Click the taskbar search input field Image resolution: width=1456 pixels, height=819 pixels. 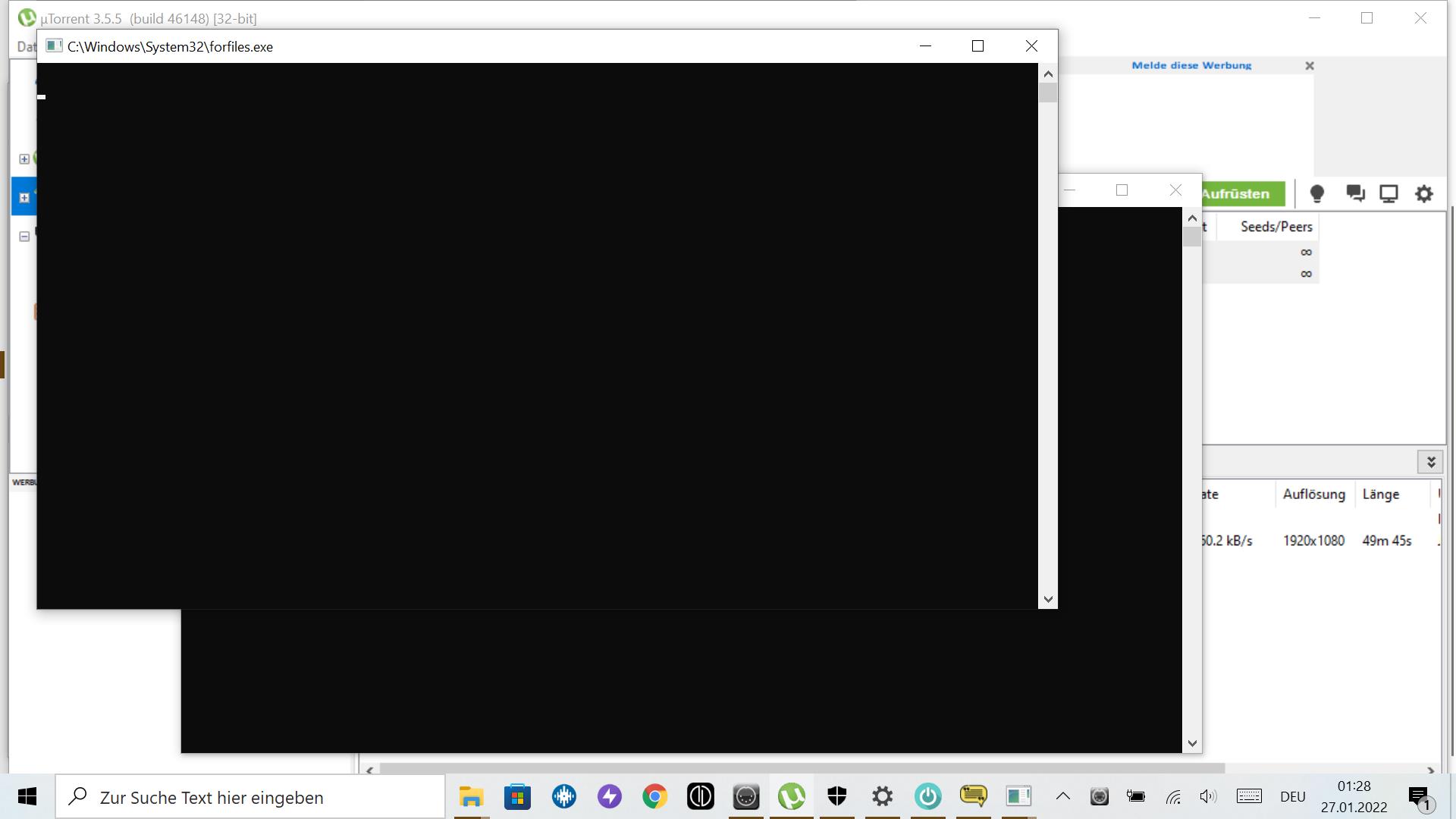pos(250,797)
